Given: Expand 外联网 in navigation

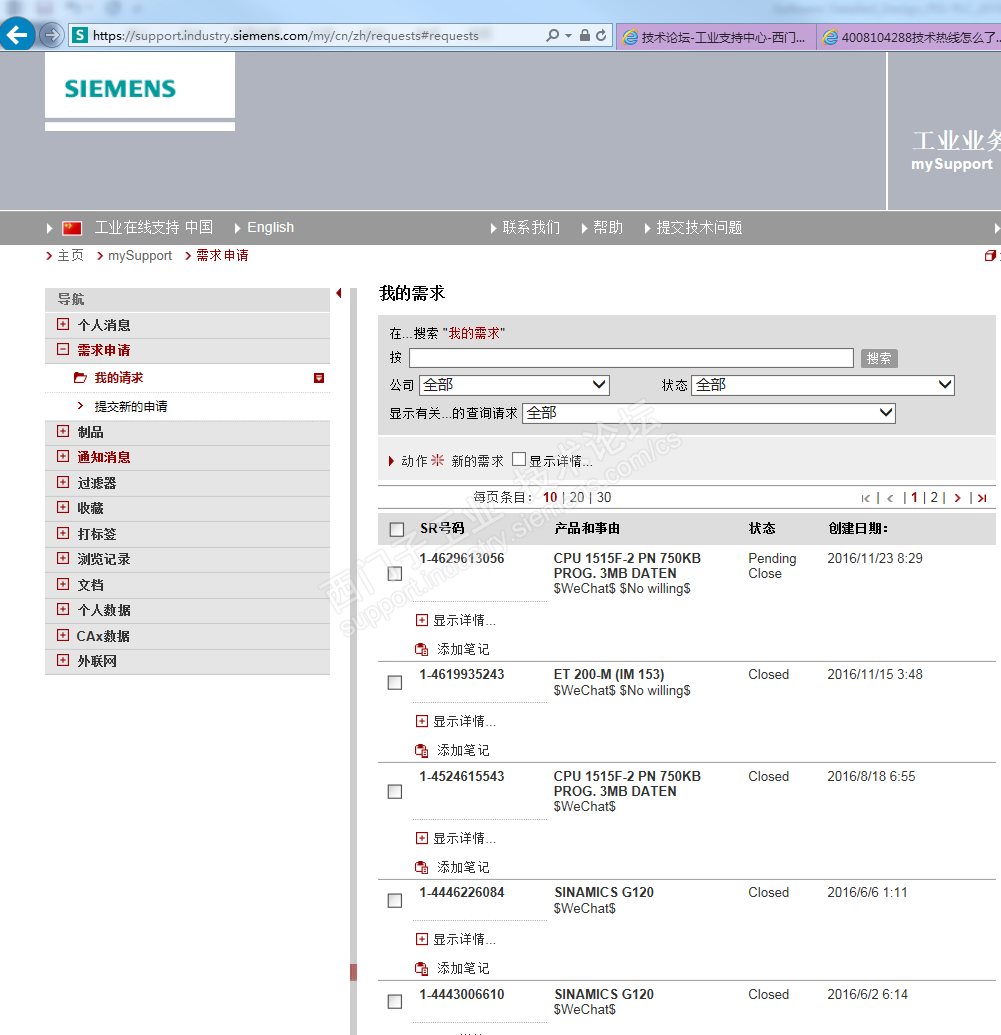Looking at the screenshot, I should click(63, 660).
